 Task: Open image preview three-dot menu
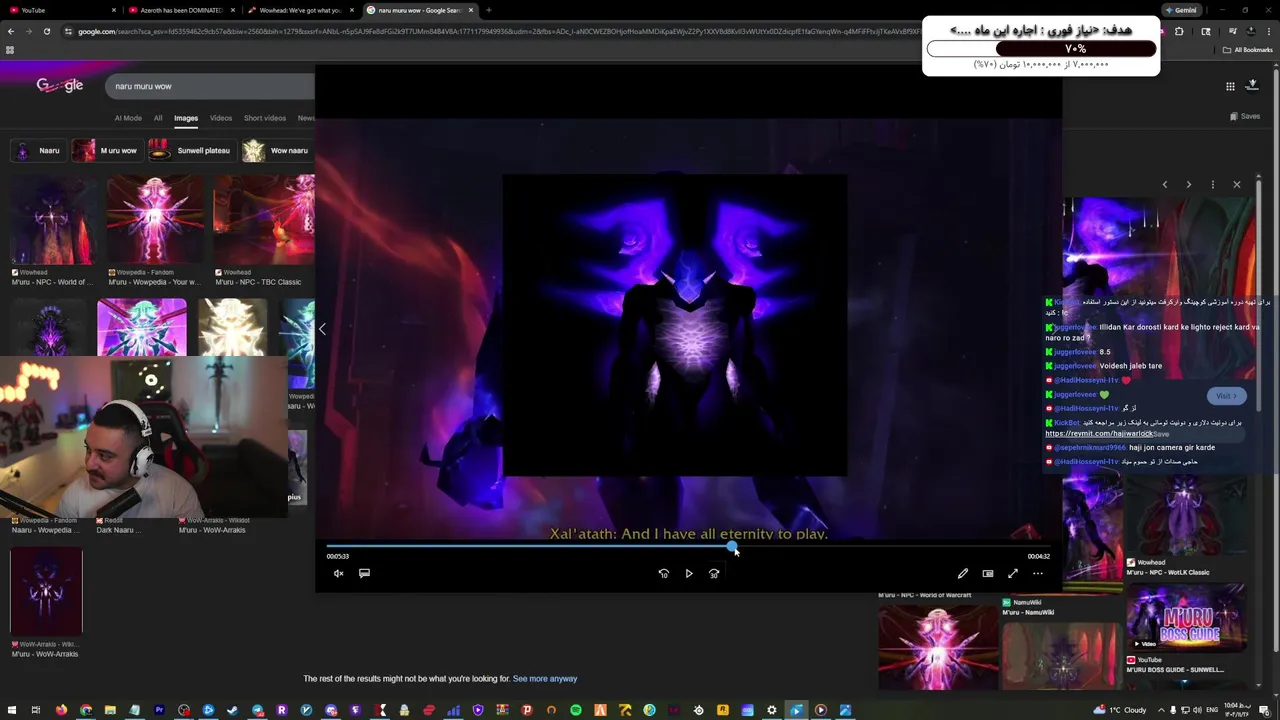click(x=1212, y=184)
